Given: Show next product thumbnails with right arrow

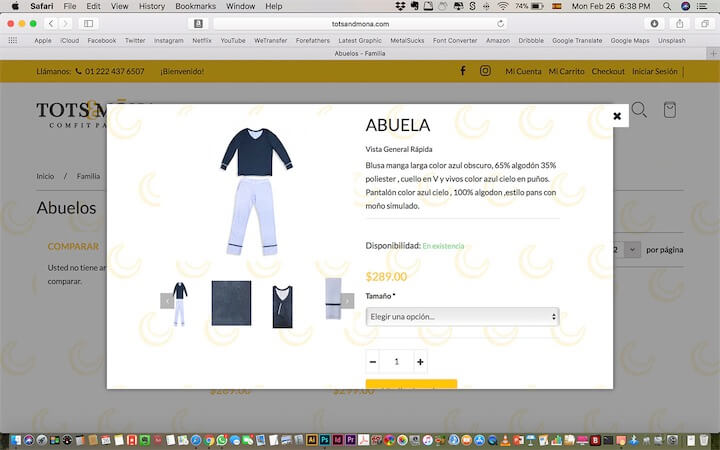Looking at the screenshot, I should click(x=347, y=300).
